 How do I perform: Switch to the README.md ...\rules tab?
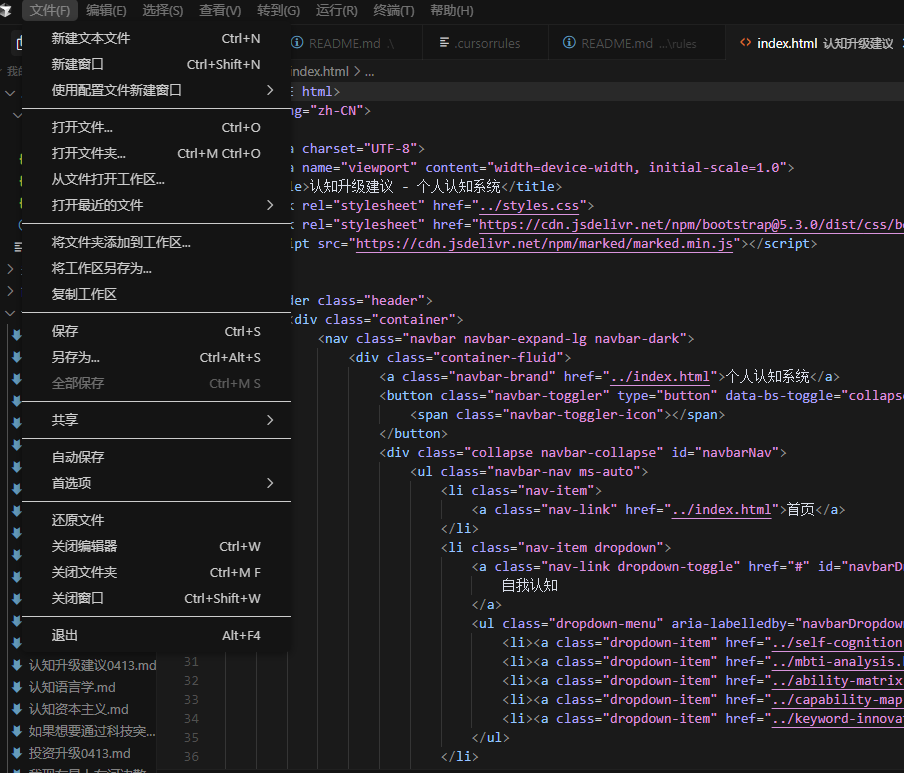tap(636, 43)
